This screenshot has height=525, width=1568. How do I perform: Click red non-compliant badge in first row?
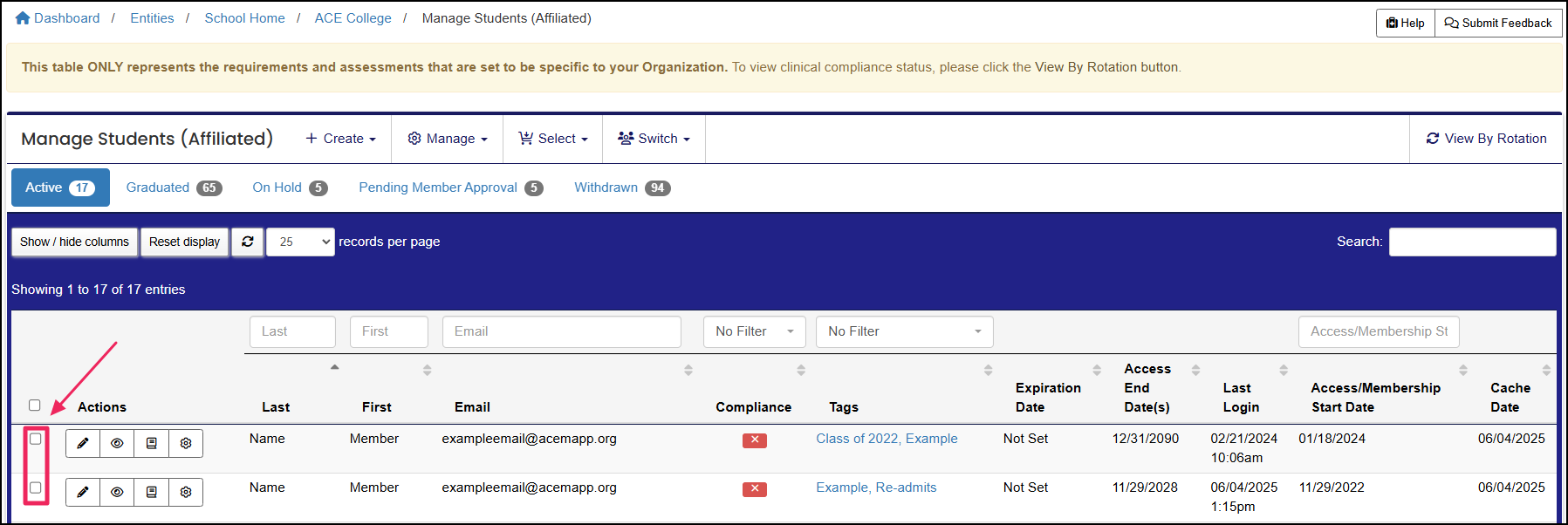coord(755,440)
